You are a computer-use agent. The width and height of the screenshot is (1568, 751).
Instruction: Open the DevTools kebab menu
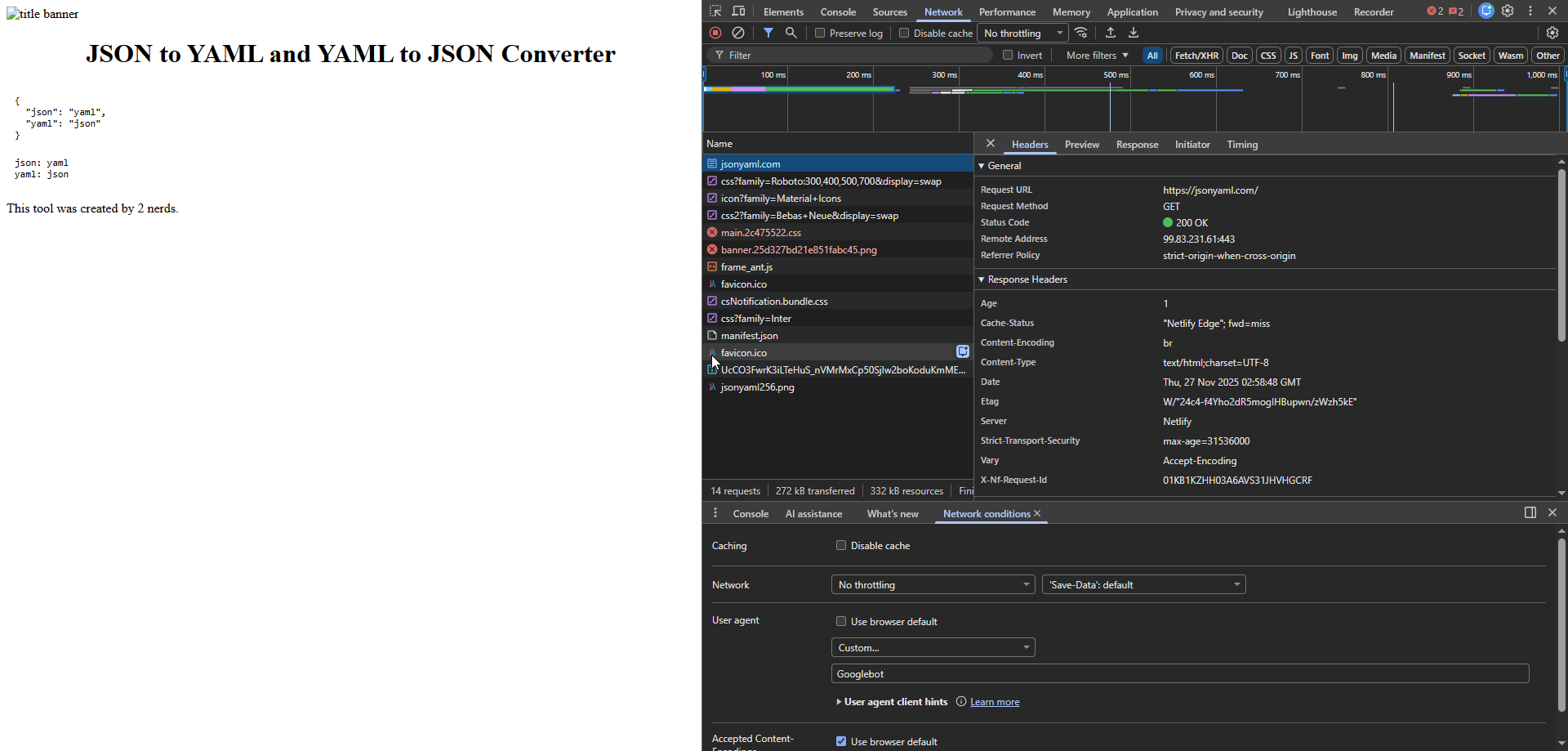tap(1530, 11)
